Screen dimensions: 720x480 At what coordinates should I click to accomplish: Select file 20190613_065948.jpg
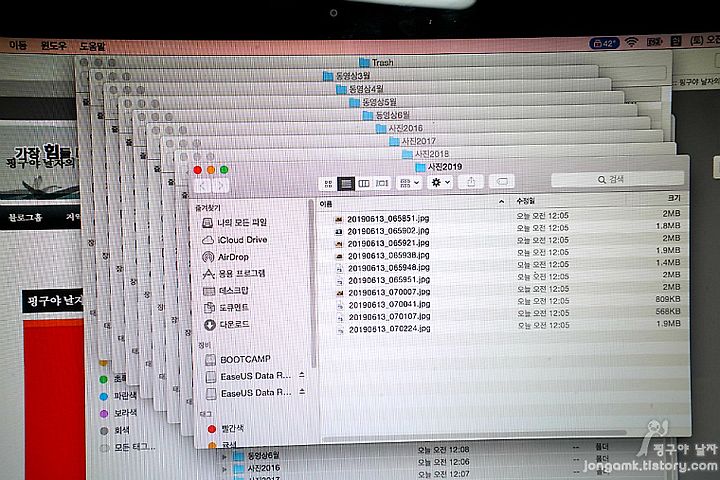[x=388, y=267]
